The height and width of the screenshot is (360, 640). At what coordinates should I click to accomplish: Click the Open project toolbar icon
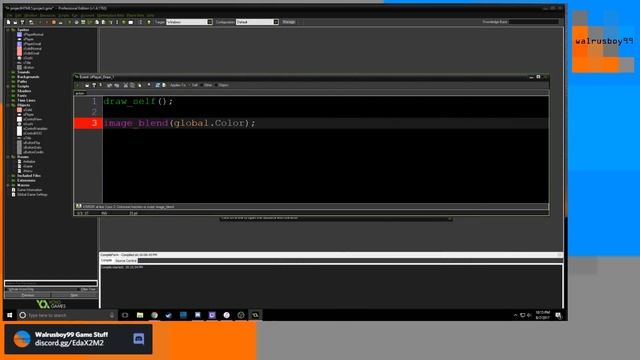[x=15, y=22]
